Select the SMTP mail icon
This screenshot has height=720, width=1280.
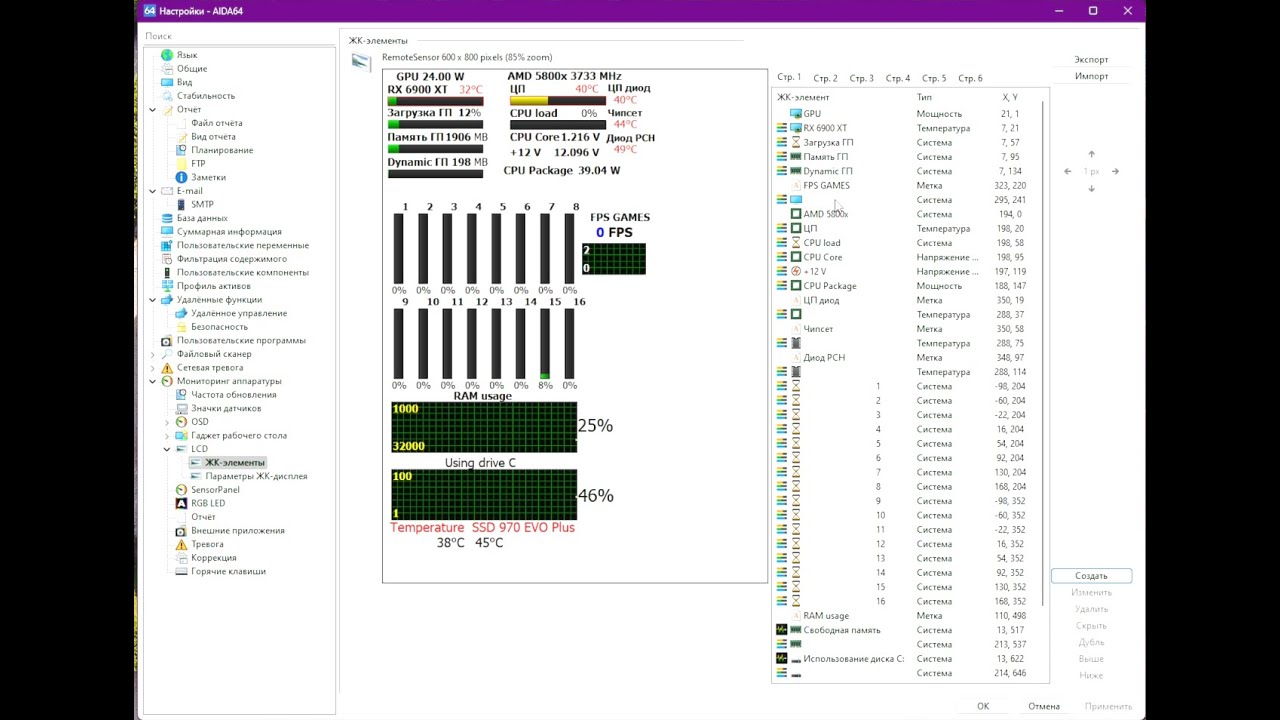pyautogui.click(x=181, y=204)
